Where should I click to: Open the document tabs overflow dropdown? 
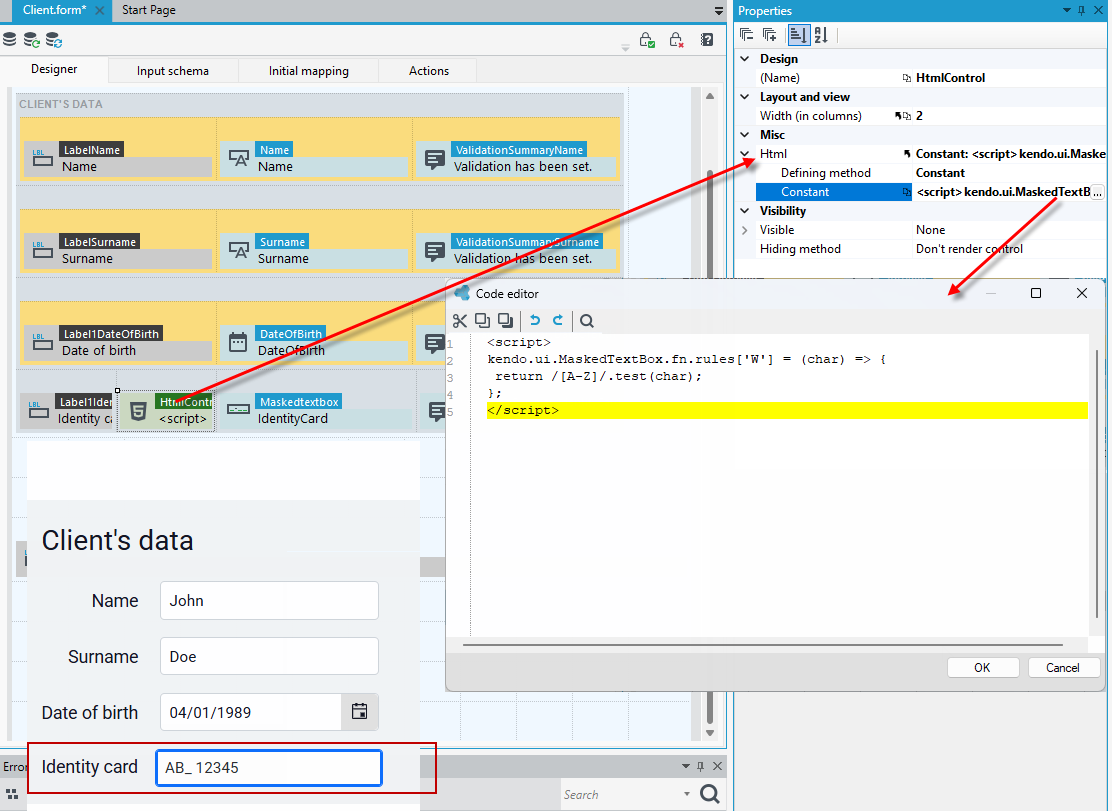(x=718, y=11)
